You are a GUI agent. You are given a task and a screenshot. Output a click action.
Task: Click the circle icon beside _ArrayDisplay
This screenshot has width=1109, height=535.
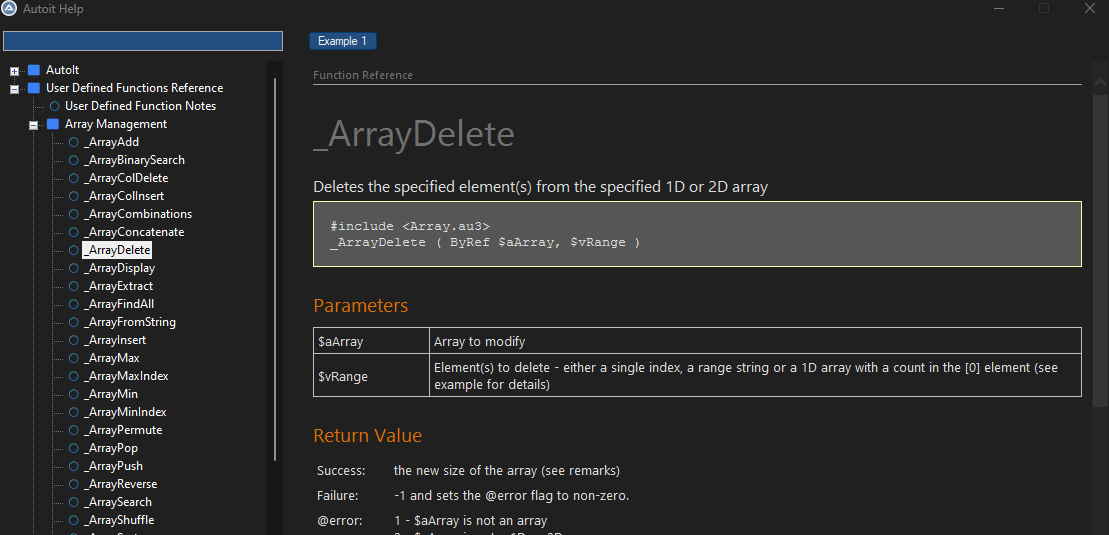(x=74, y=268)
